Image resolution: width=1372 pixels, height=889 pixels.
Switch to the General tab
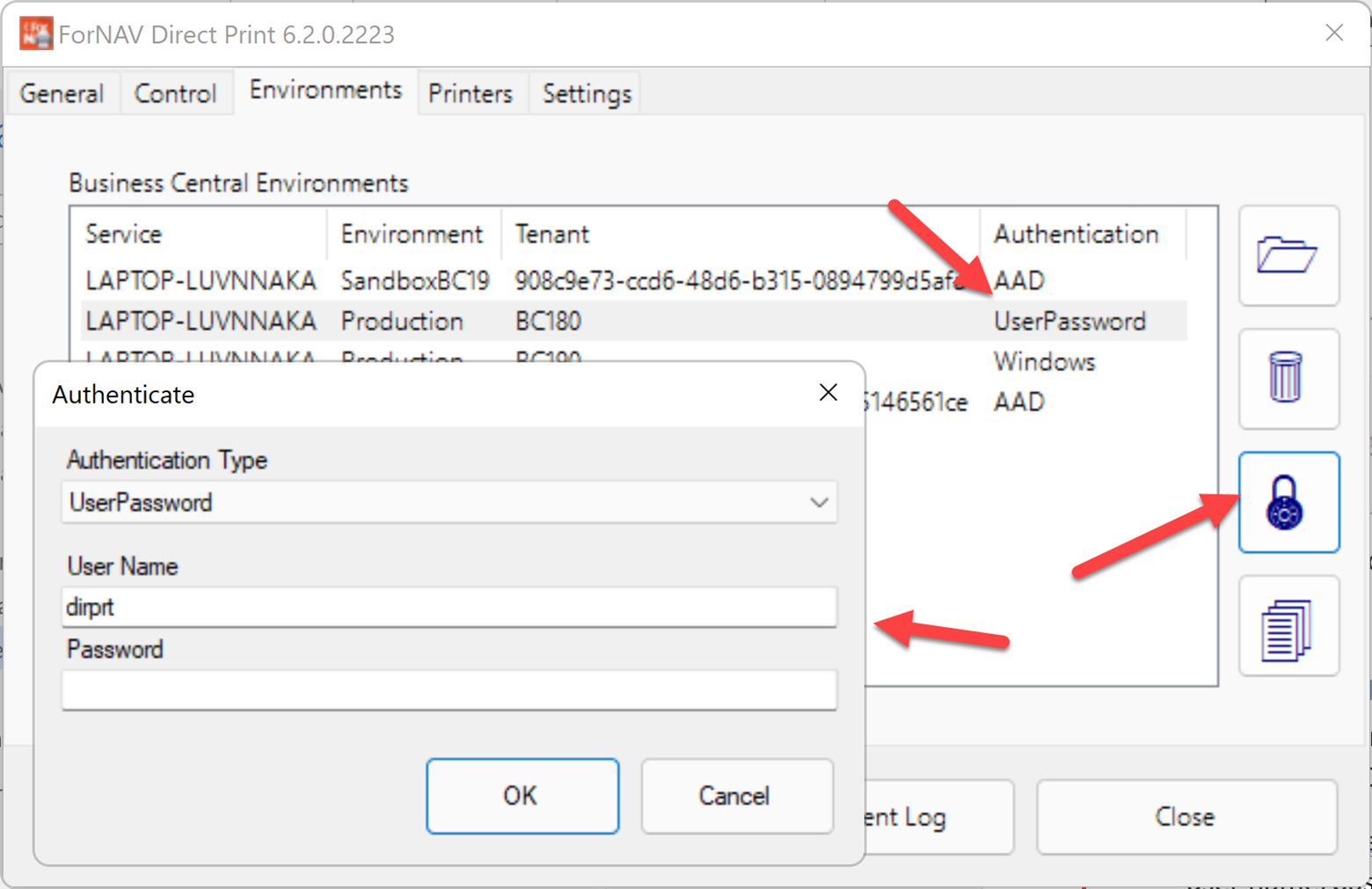click(x=62, y=93)
